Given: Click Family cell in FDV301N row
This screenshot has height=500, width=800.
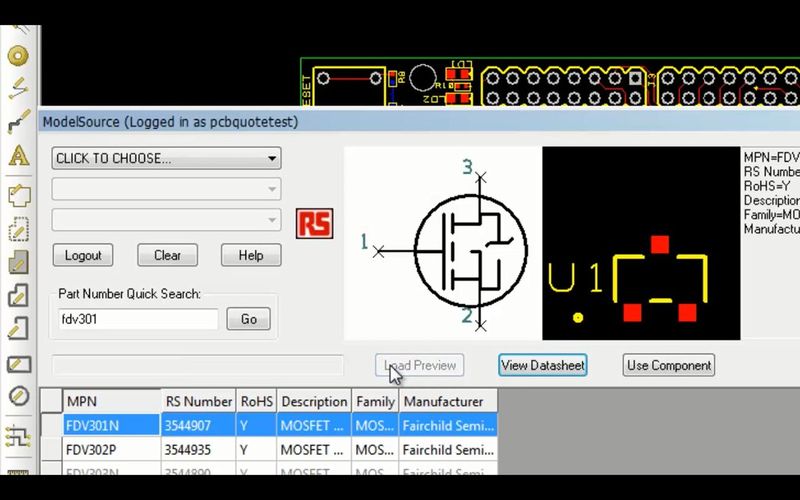Looking at the screenshot, I should pos(376,425).
